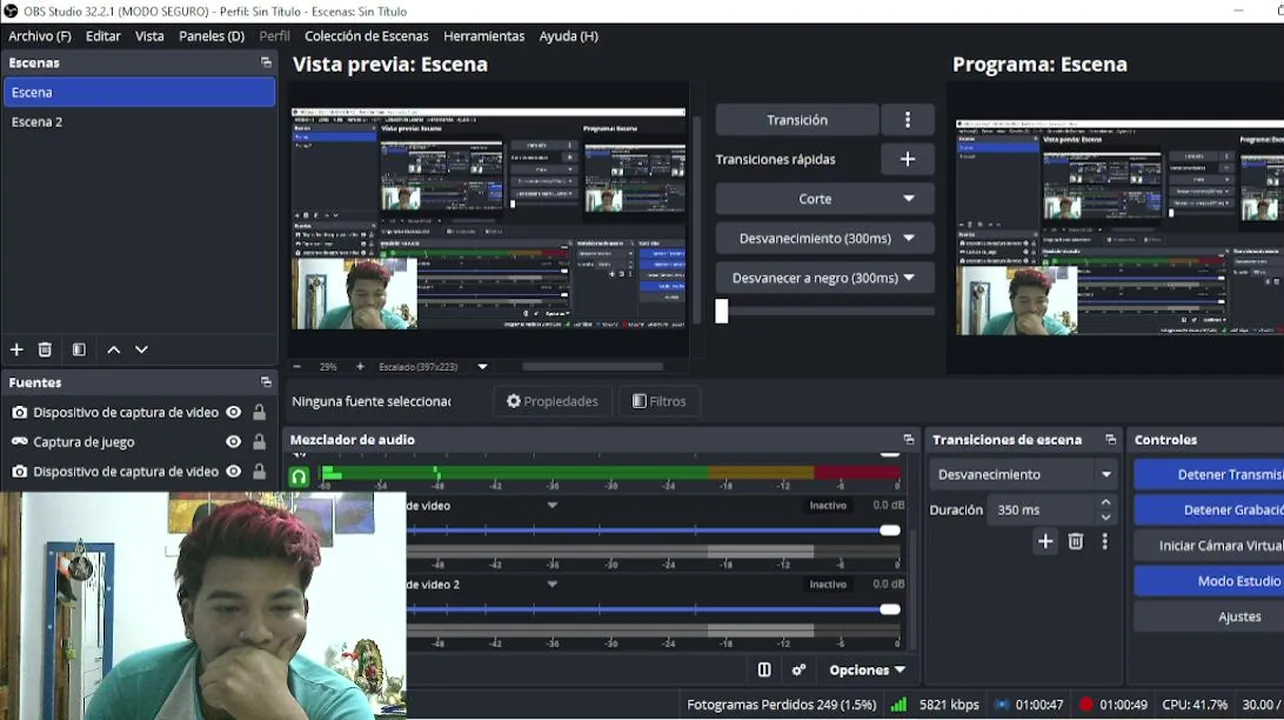Click volume slider handle above the 'de video 2' label

(x=890, y=530)
